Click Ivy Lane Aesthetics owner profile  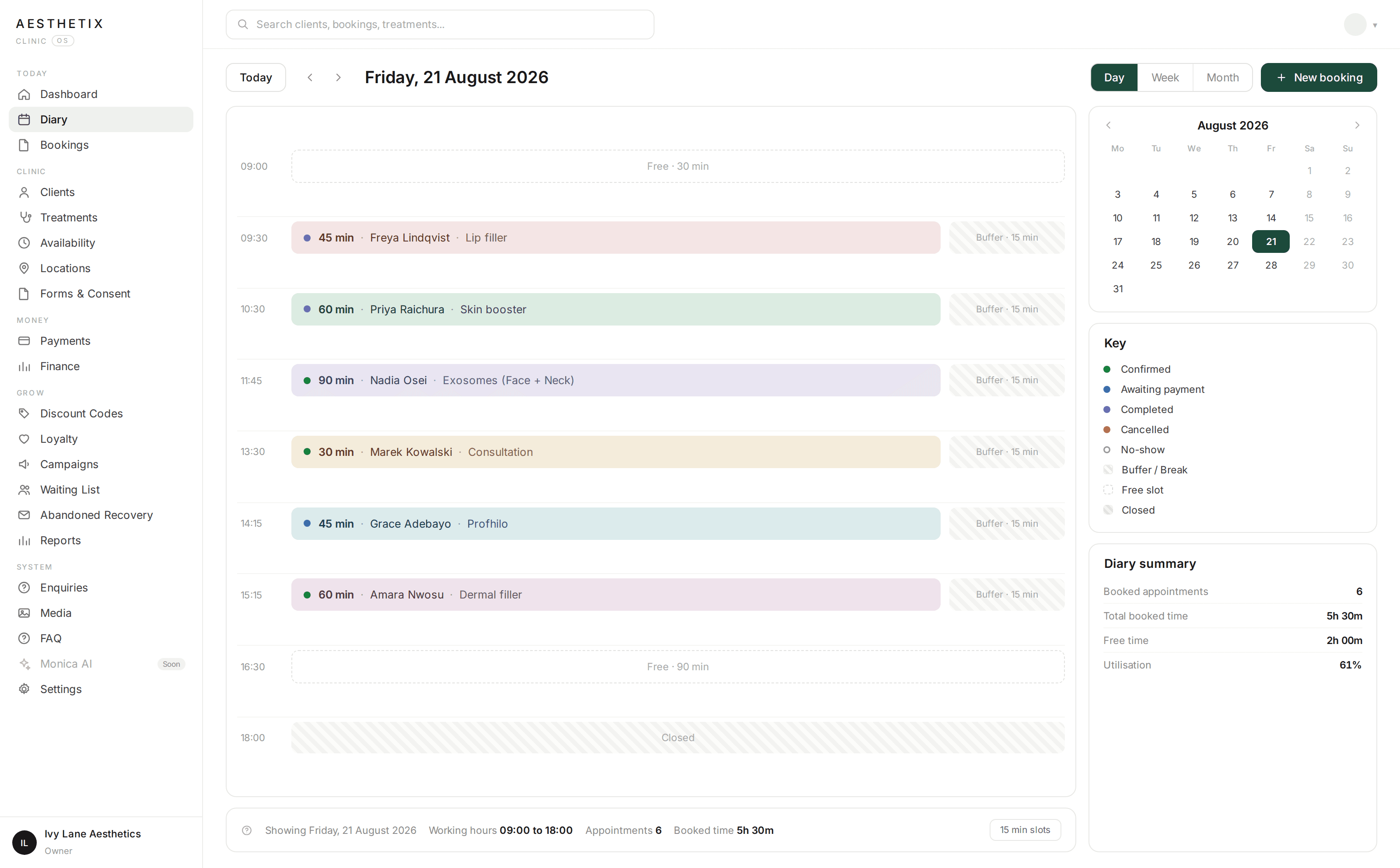(x=101, y=842)
